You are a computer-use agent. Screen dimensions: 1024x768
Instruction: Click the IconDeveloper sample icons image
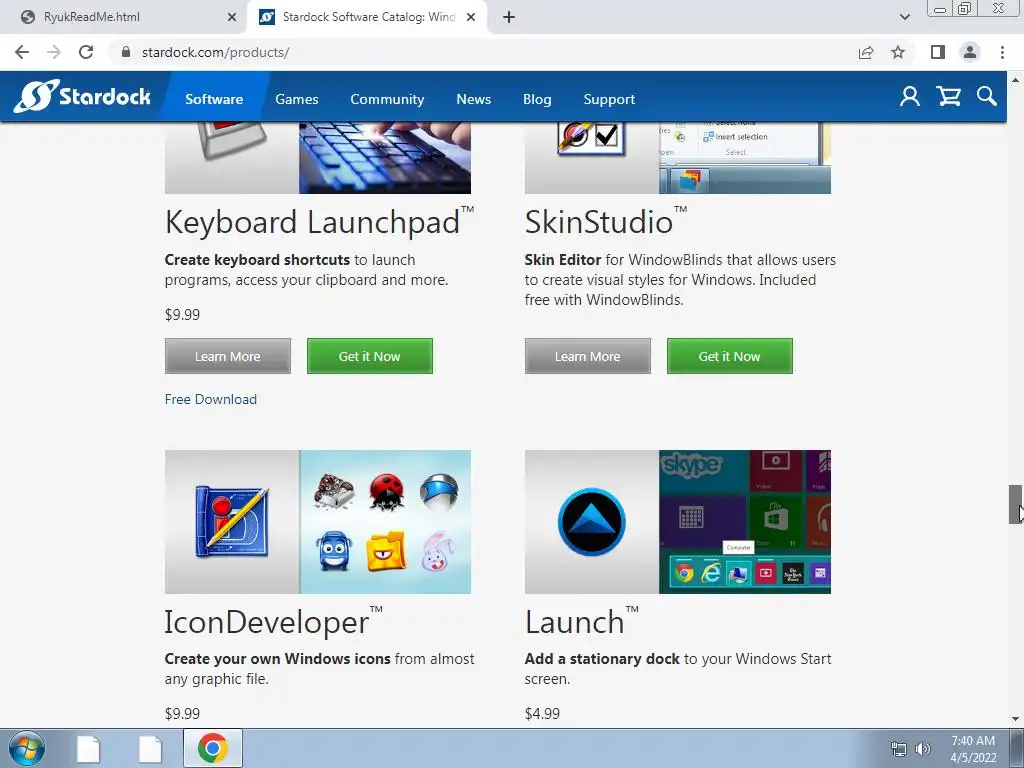pyautogui.click(x=385, y=521)
